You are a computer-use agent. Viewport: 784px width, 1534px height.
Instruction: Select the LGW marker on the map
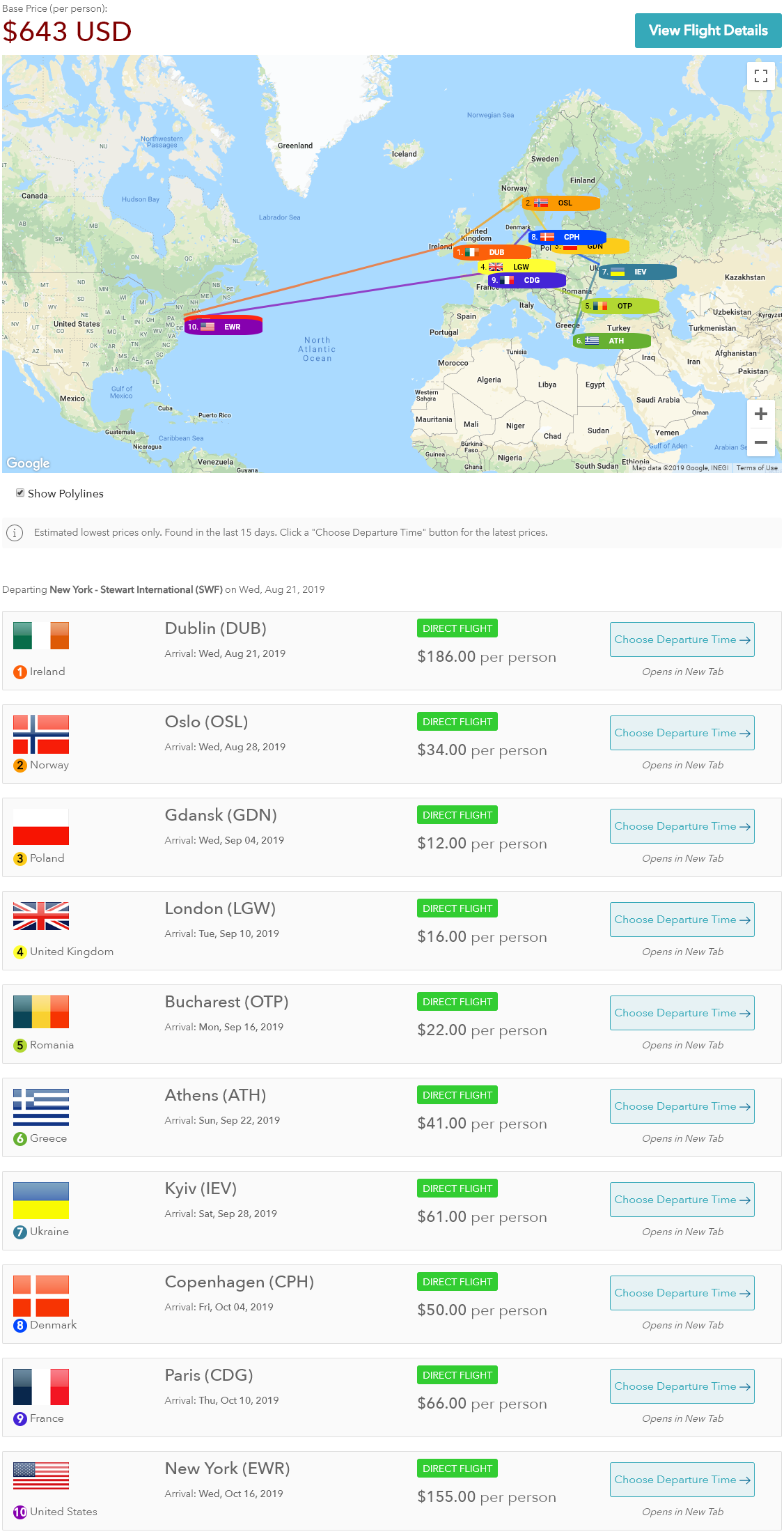[x=516, y=267]
